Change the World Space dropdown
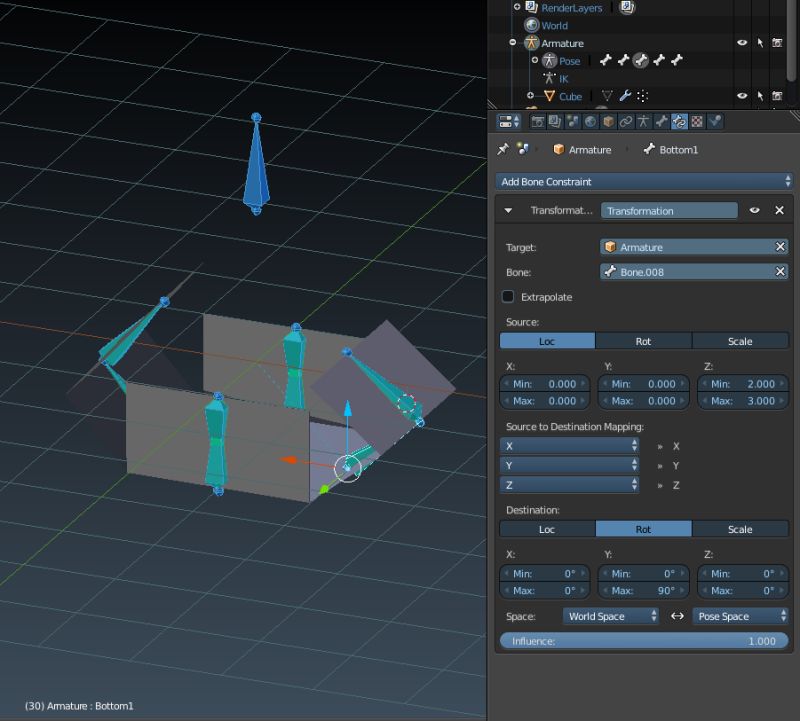This screenshot has height=721, width=800. coord(611,616)
